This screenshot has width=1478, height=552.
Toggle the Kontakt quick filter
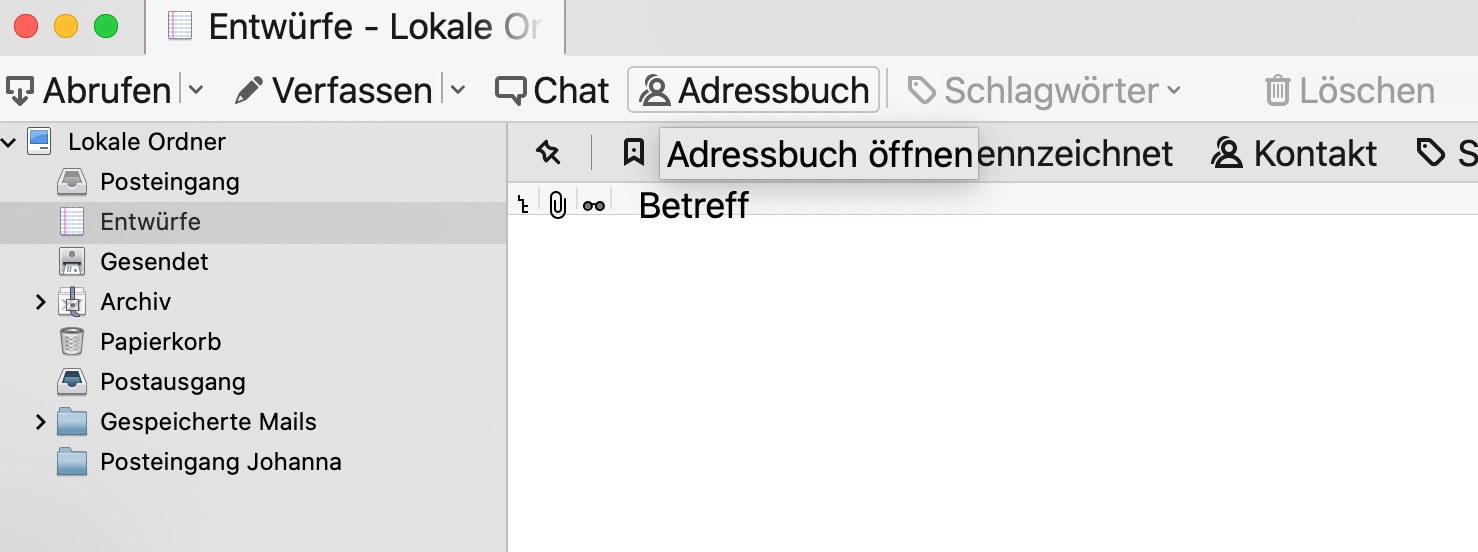[x=1294, y=153]
